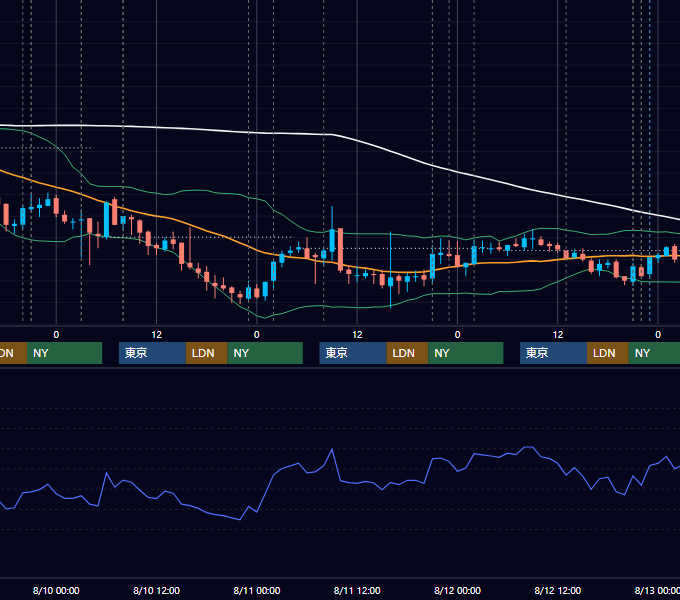Click the 8/12 12:00 date label

[x=558, y=590]
